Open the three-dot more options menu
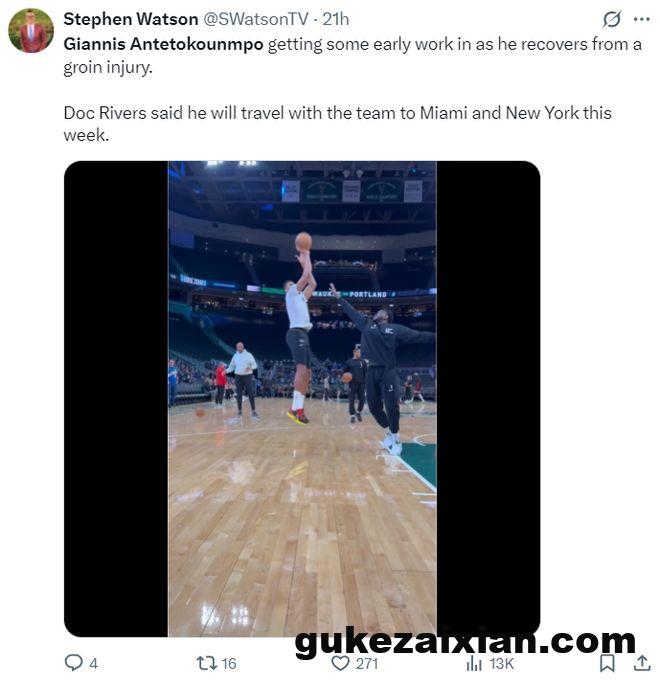Screen dimensions: 660x685 641,19
